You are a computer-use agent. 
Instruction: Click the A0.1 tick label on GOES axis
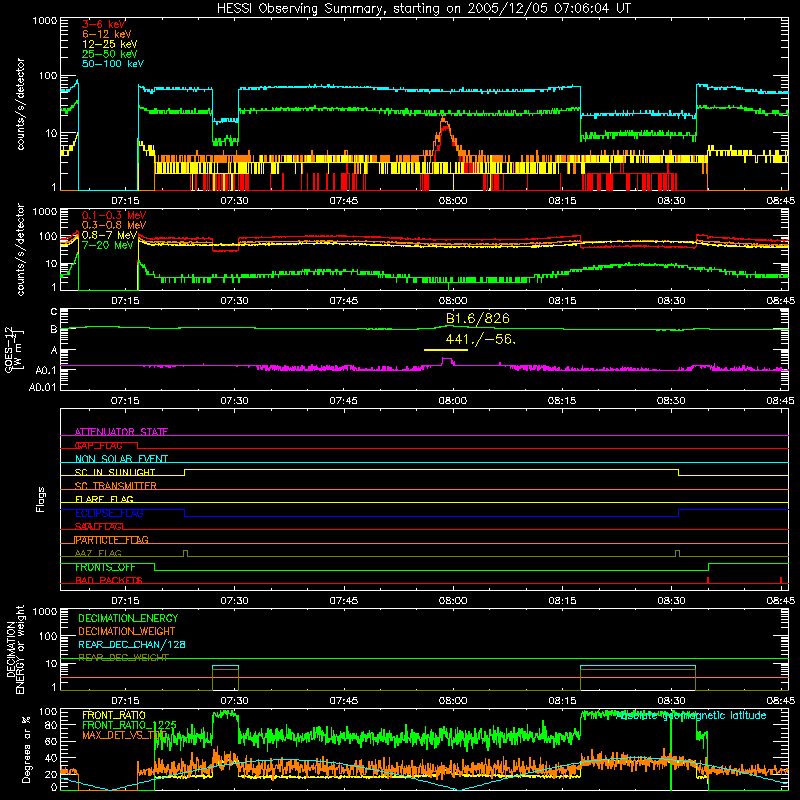point(46,370)
